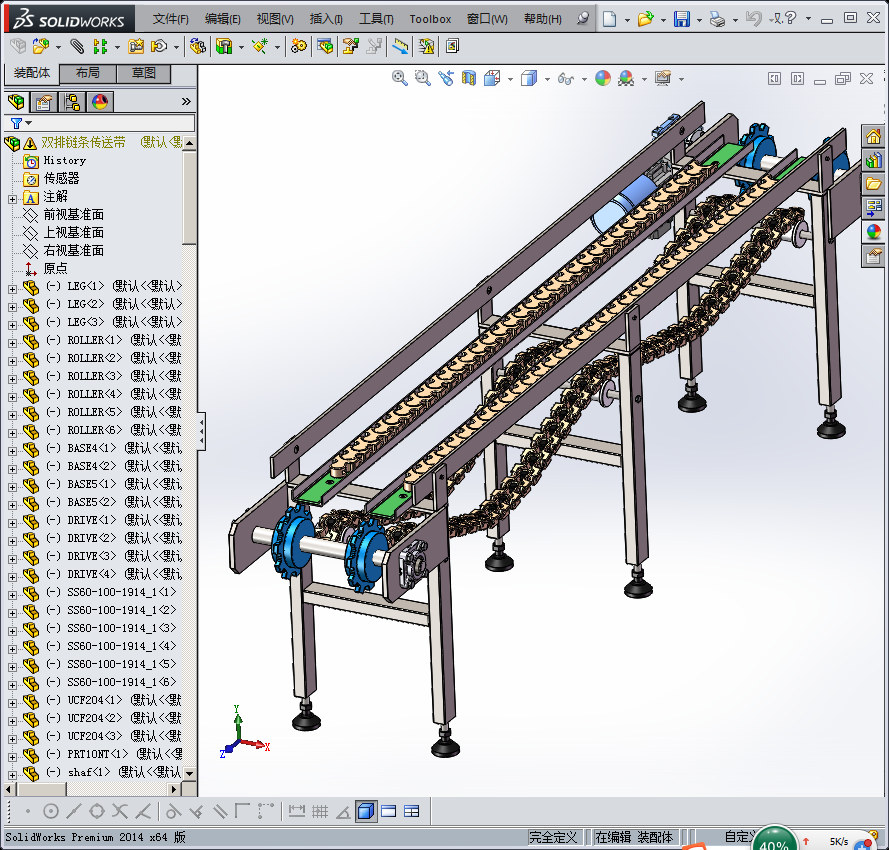Click the Hide/Show Items glasses icon

(566, 78)
